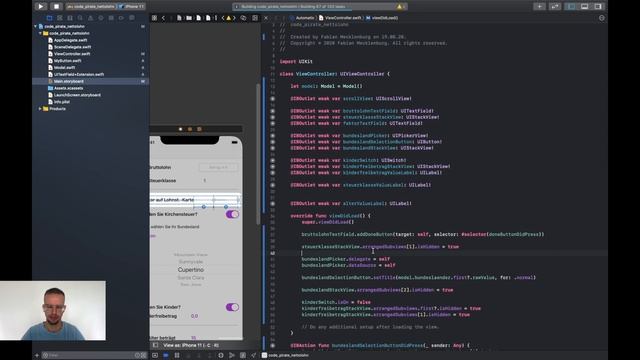
Task: Click the Bruttolohn text field in storyboard
Action: coord(218,167)
